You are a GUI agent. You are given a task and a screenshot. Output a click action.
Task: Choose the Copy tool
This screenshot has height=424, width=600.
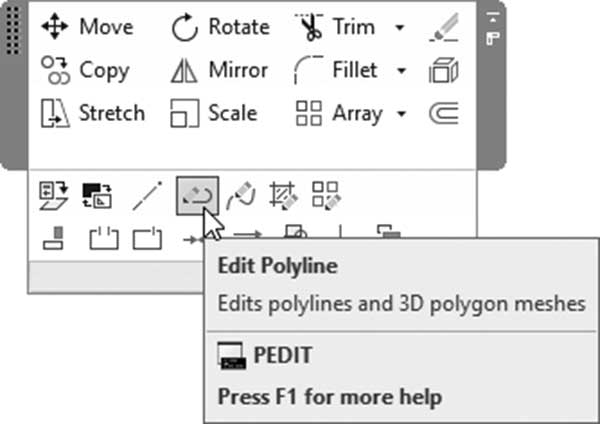(x=86, y=70)
